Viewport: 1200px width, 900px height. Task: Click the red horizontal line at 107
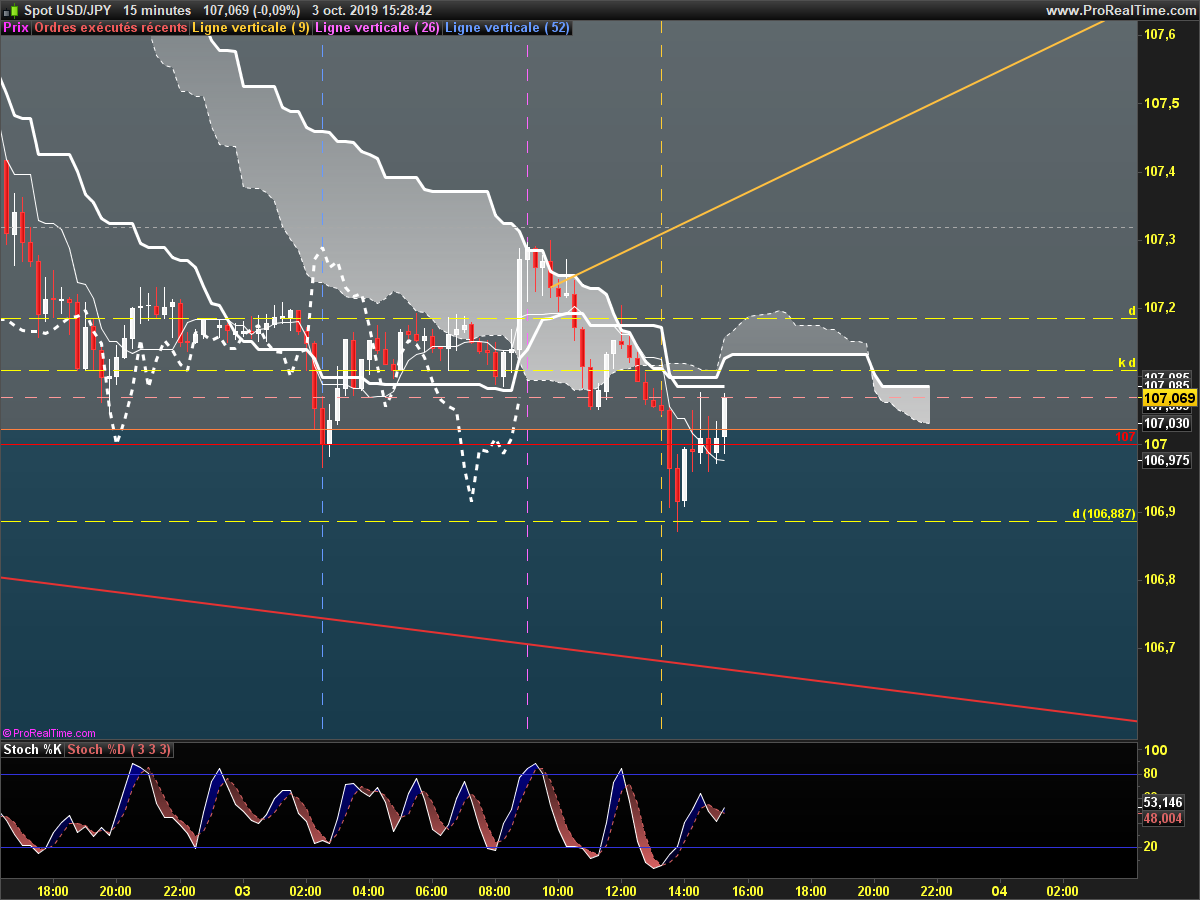[569, 444]
